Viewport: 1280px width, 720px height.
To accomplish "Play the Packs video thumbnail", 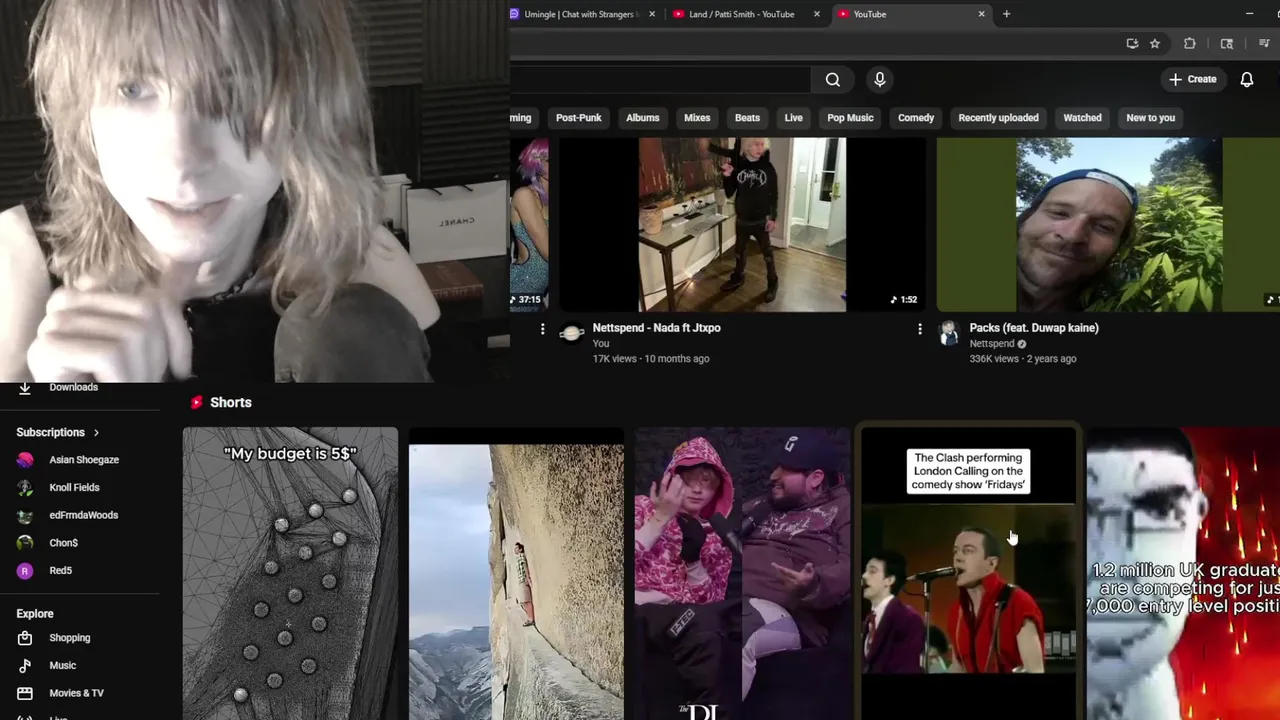I will (x=1108, y=225).
